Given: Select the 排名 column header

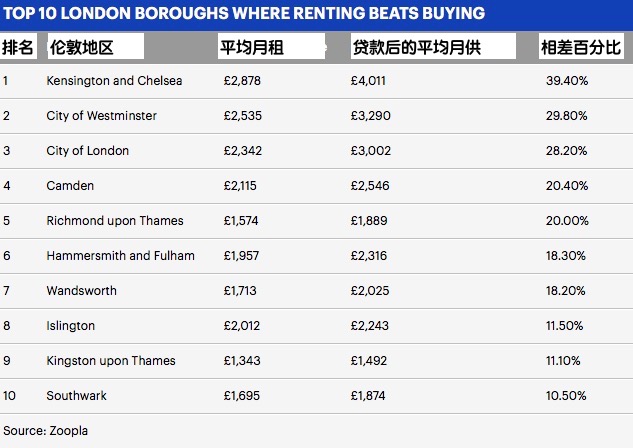Looking at the screenshot, I should 18,47.
